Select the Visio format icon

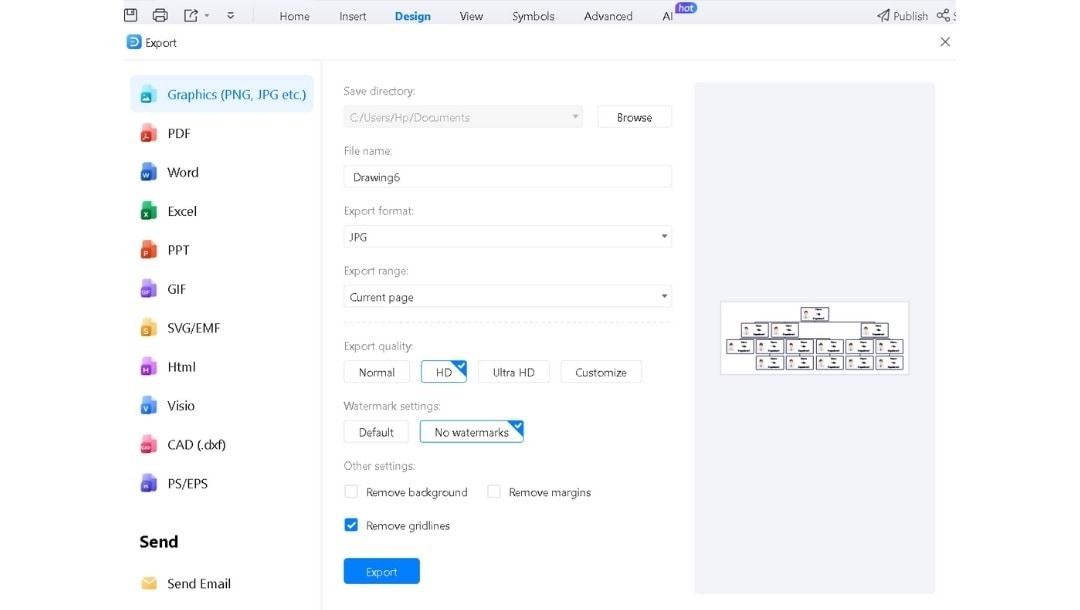[147, 406]
